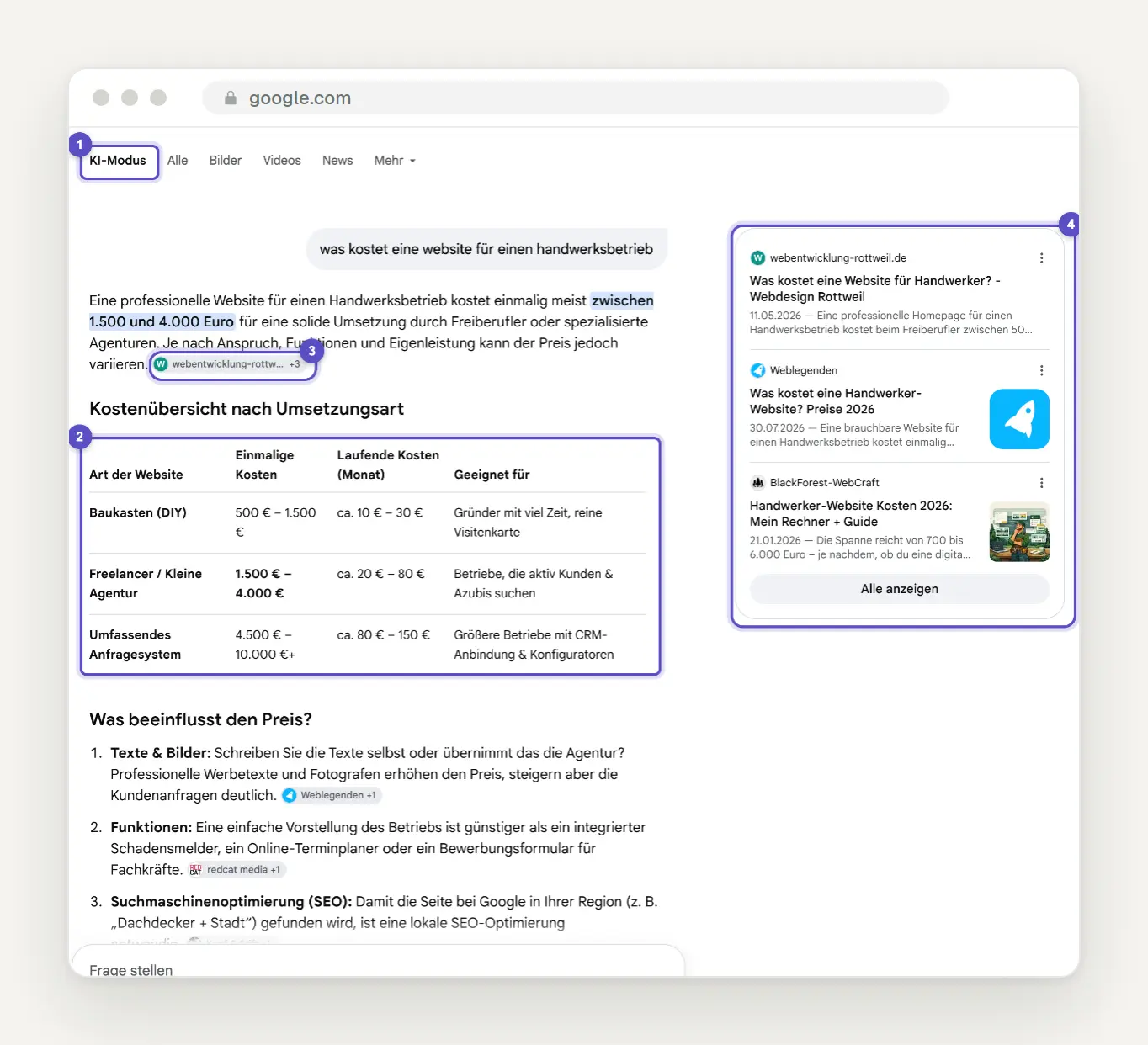The image size is (1148, 1045).
Task: Click the 'Freelancer / Kleine Agentur' table cell
Action: coord(146,583)
